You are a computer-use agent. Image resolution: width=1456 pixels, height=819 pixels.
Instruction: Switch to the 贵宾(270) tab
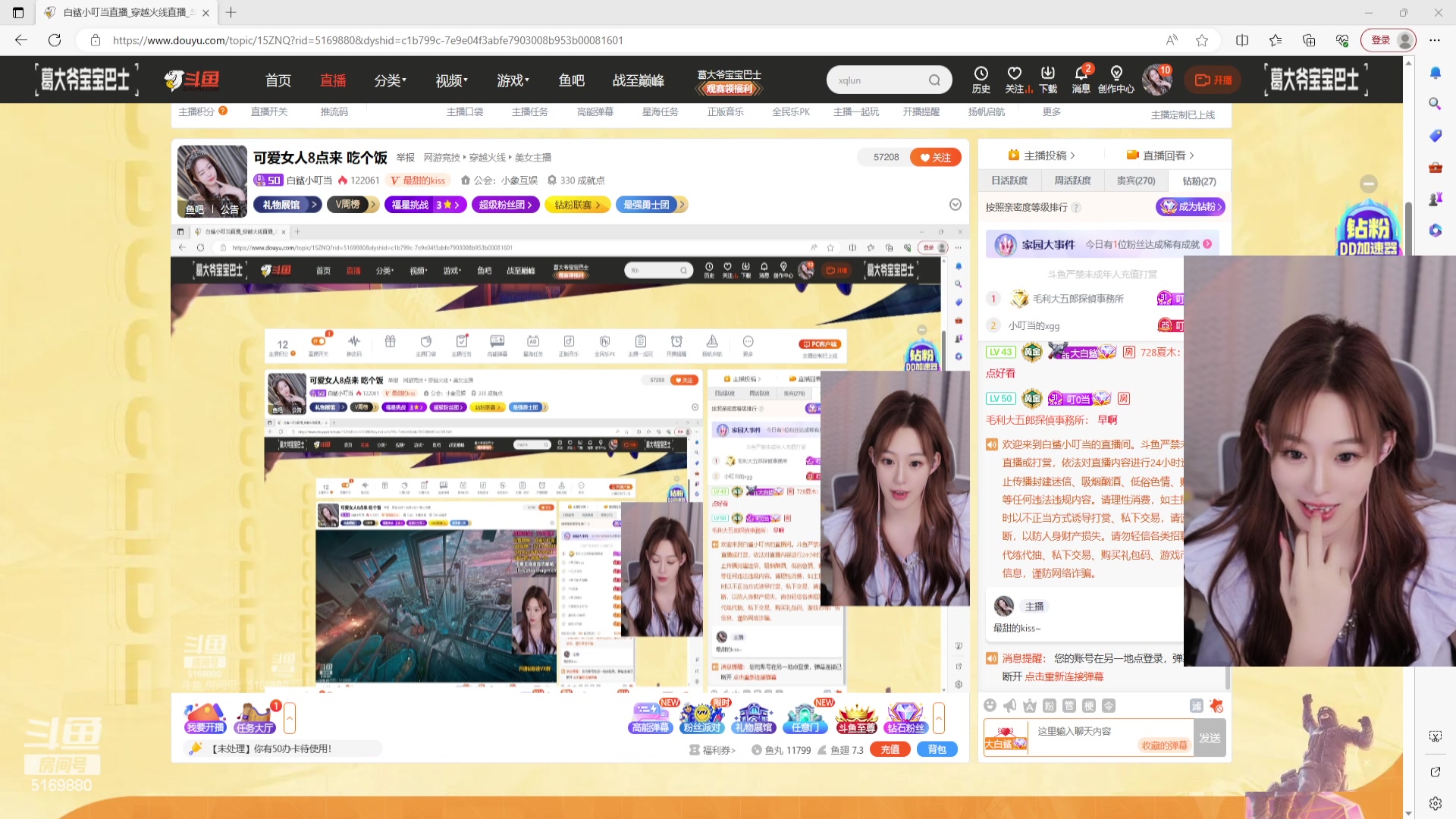tap(1136, 180)
